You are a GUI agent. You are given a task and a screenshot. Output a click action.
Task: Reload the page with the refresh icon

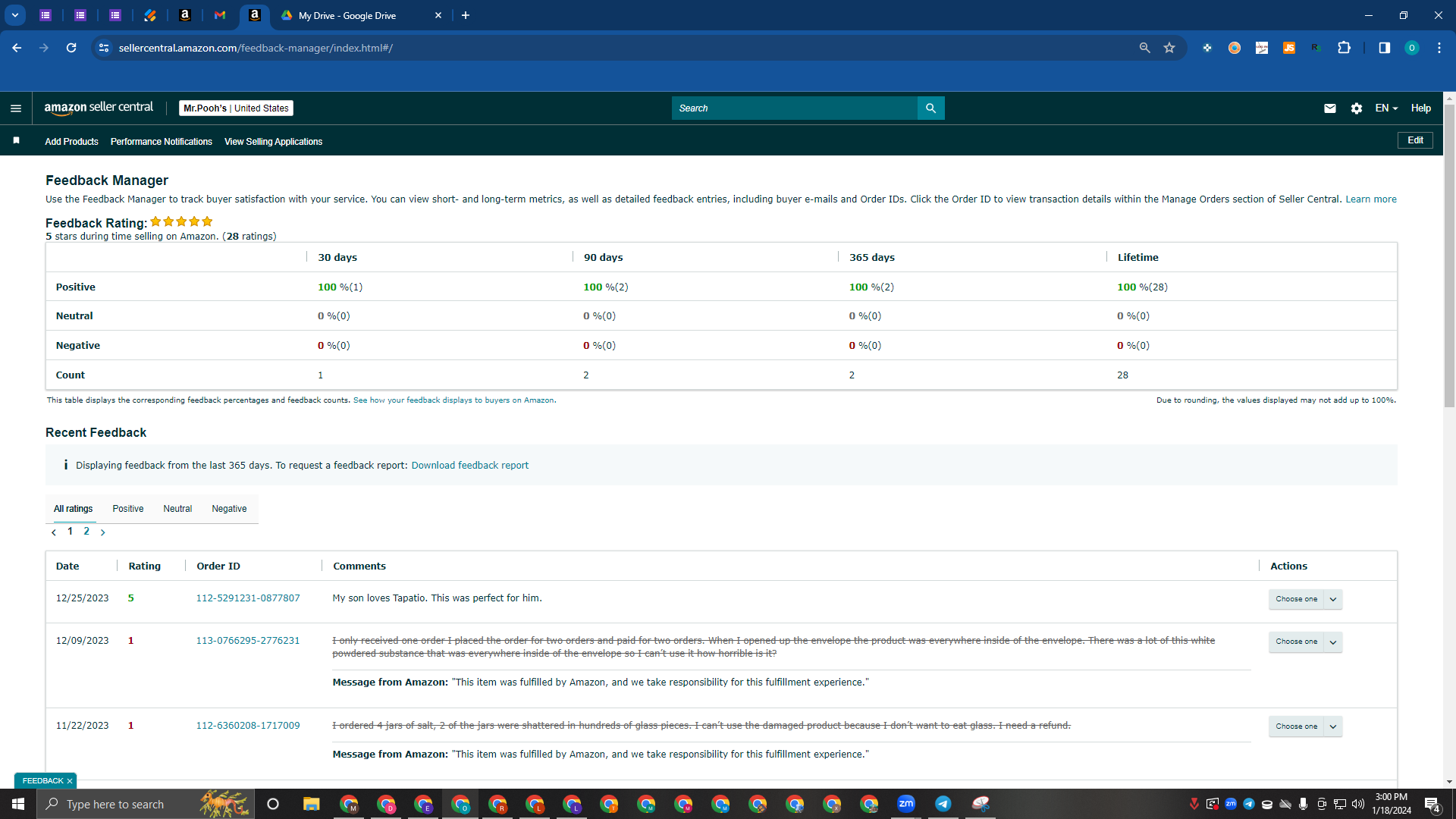[x=71, y=48]
